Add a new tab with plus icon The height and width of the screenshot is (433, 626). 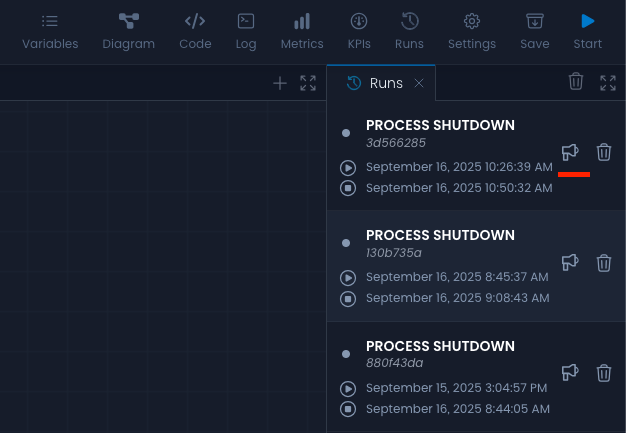(280, 83)
